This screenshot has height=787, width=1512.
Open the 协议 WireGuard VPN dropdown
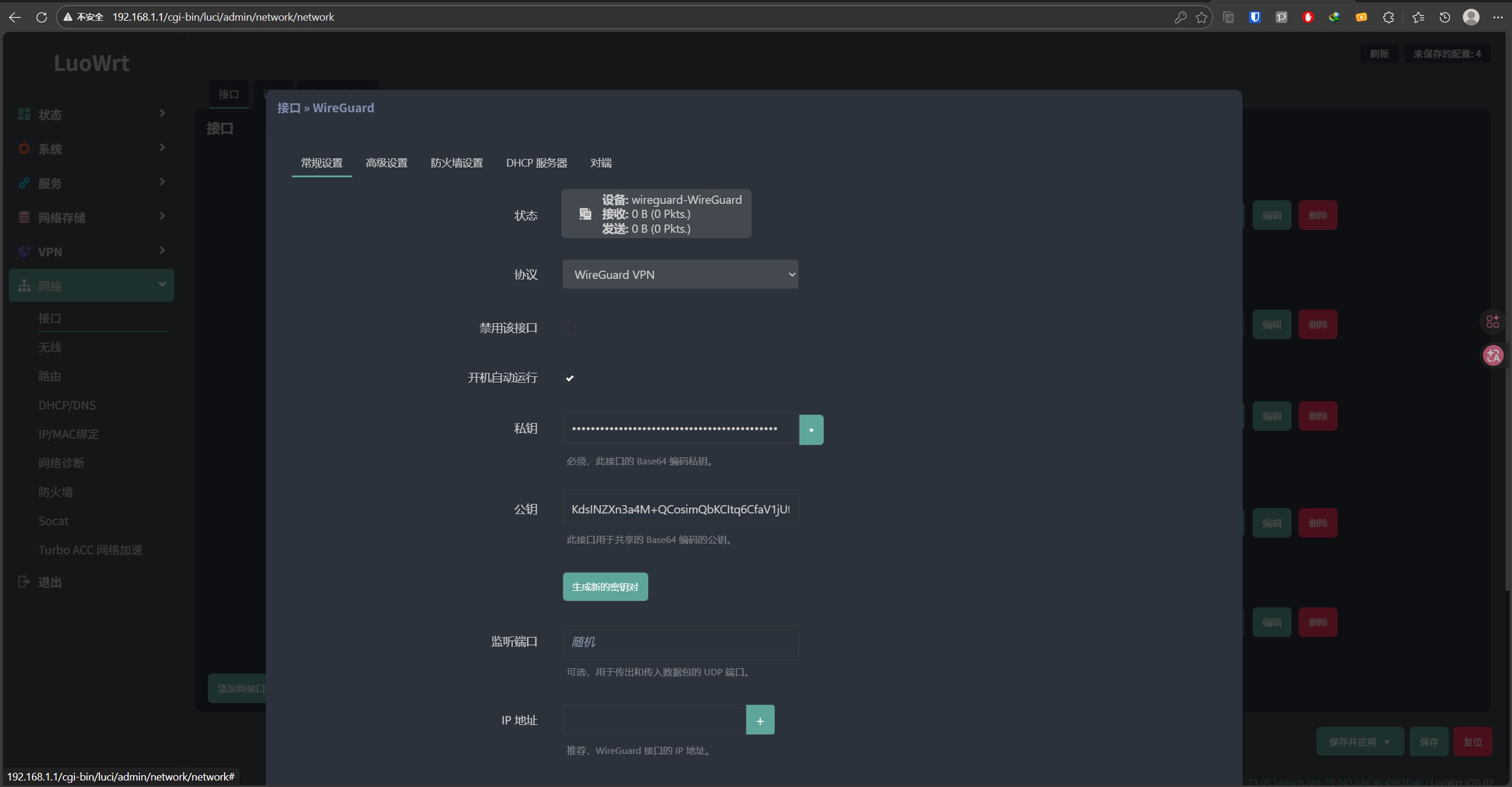coord(680,275)
